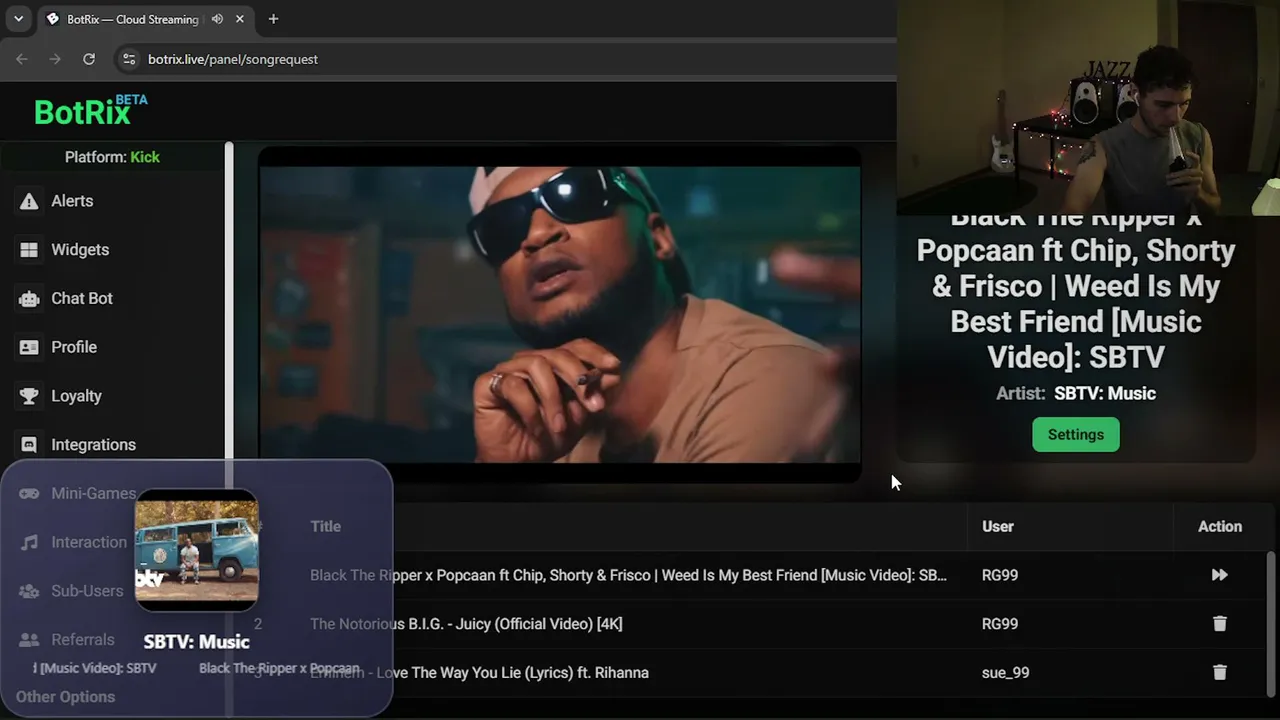1280x720 pixels.
Task: Click the username sue_99
Action: coord(1005,673)
